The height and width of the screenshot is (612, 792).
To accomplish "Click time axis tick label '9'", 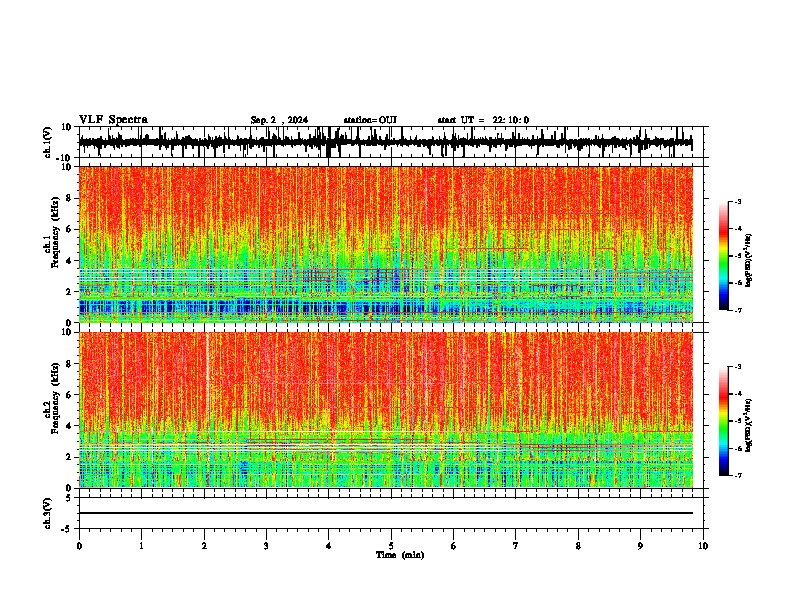I will pos(640,546).
